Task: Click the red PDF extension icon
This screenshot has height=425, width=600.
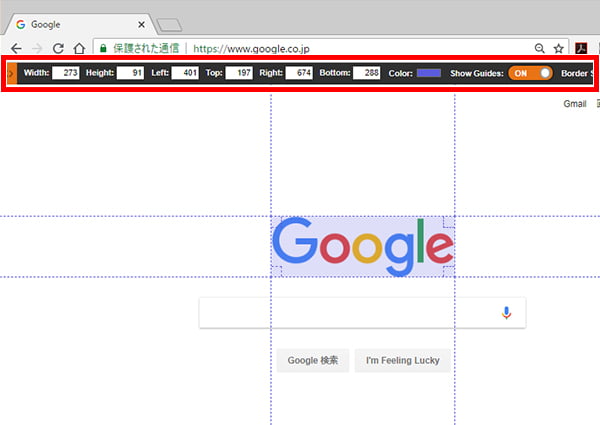Action: [x=581, y=47]
